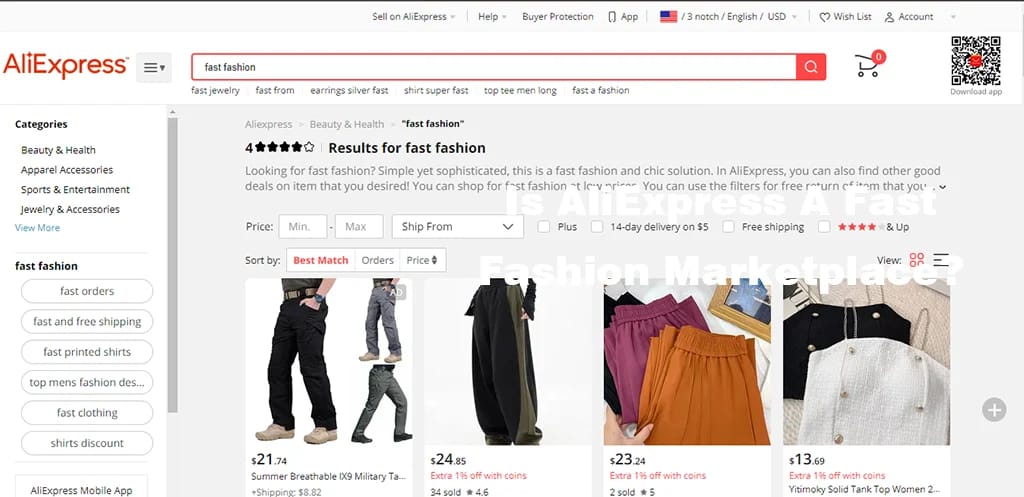1024x497 pixels.
Task: Click the Max price field
Action: pyautogui.click(x=359, y=227)
